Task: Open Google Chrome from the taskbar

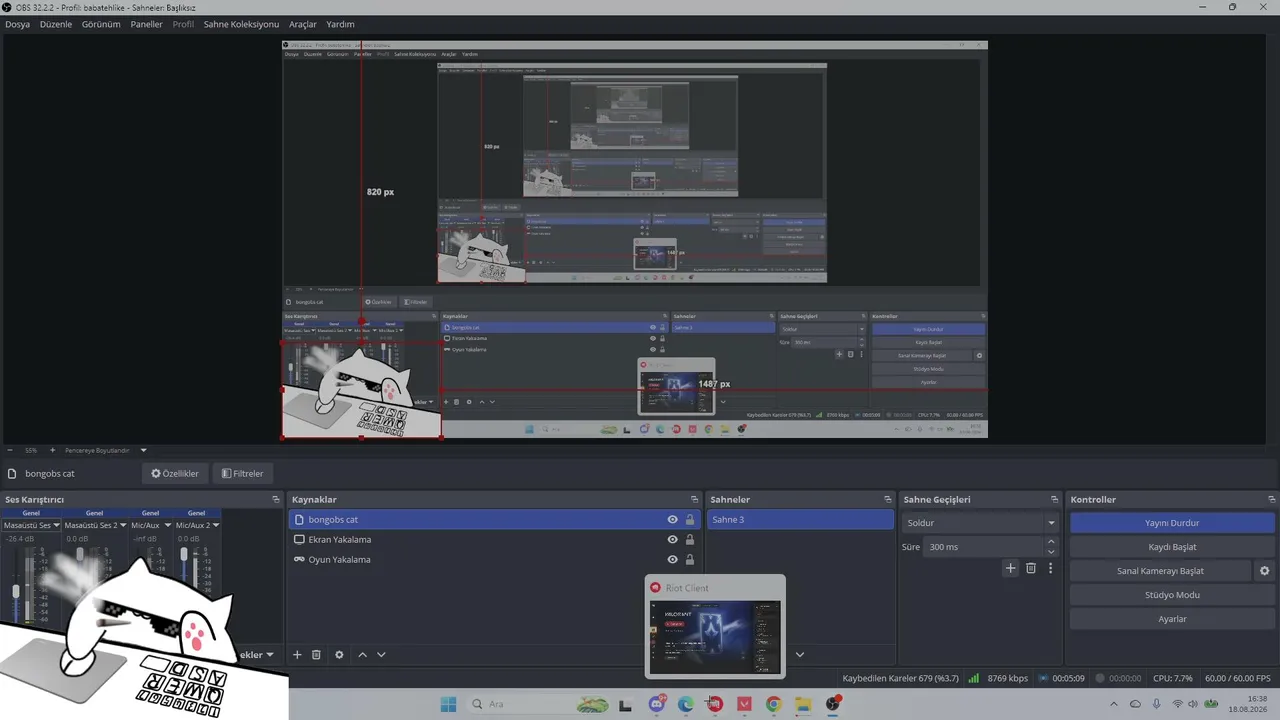Action: 774,704
